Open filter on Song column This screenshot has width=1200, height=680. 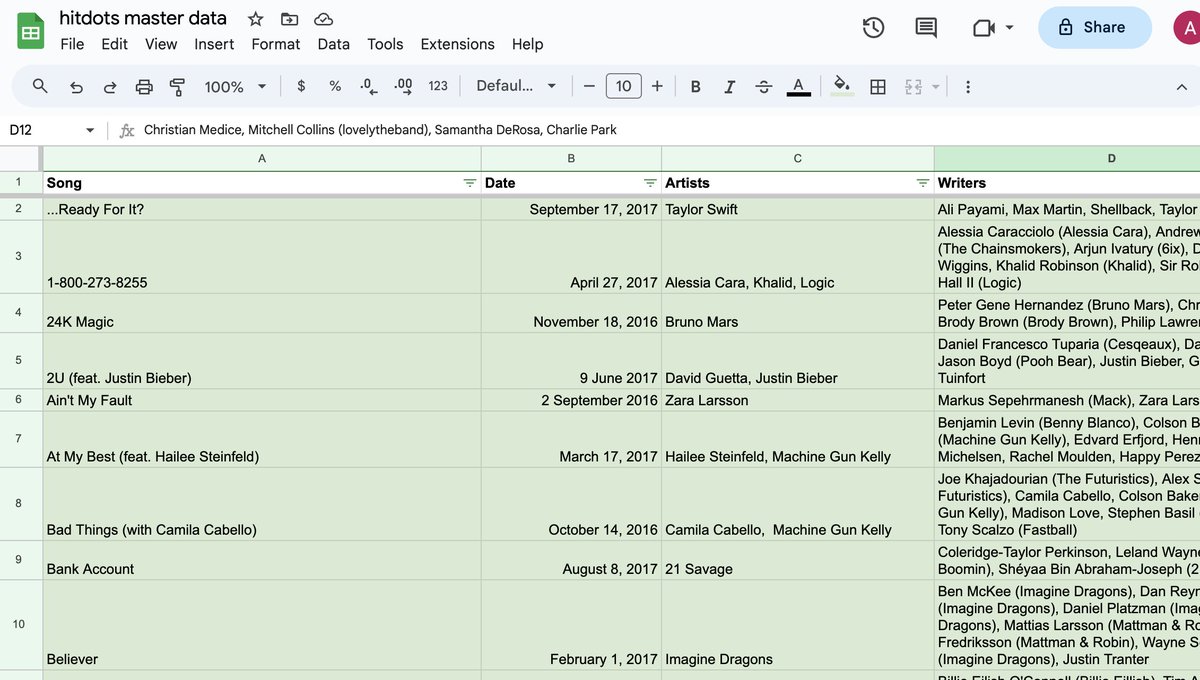tap(470, 183)
